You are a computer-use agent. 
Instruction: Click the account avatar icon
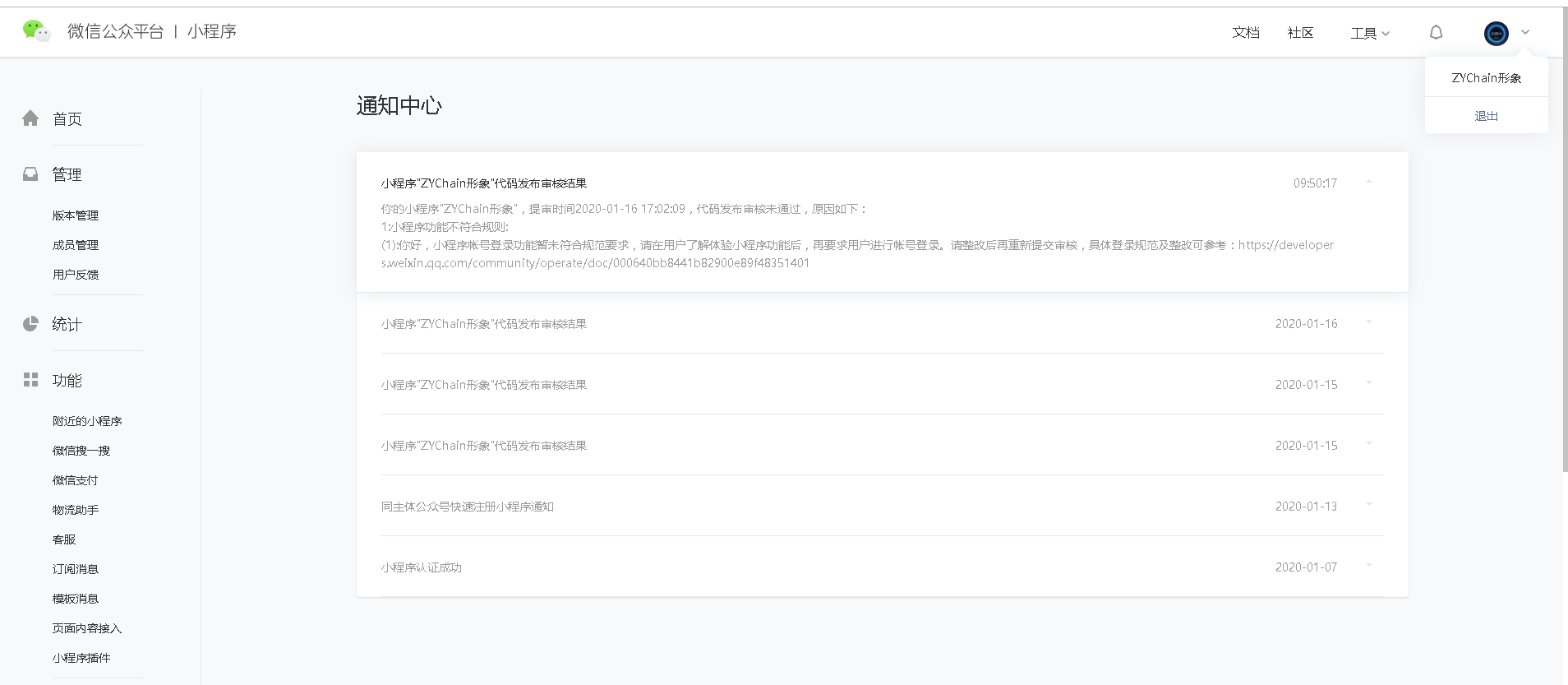point(1497,33)
